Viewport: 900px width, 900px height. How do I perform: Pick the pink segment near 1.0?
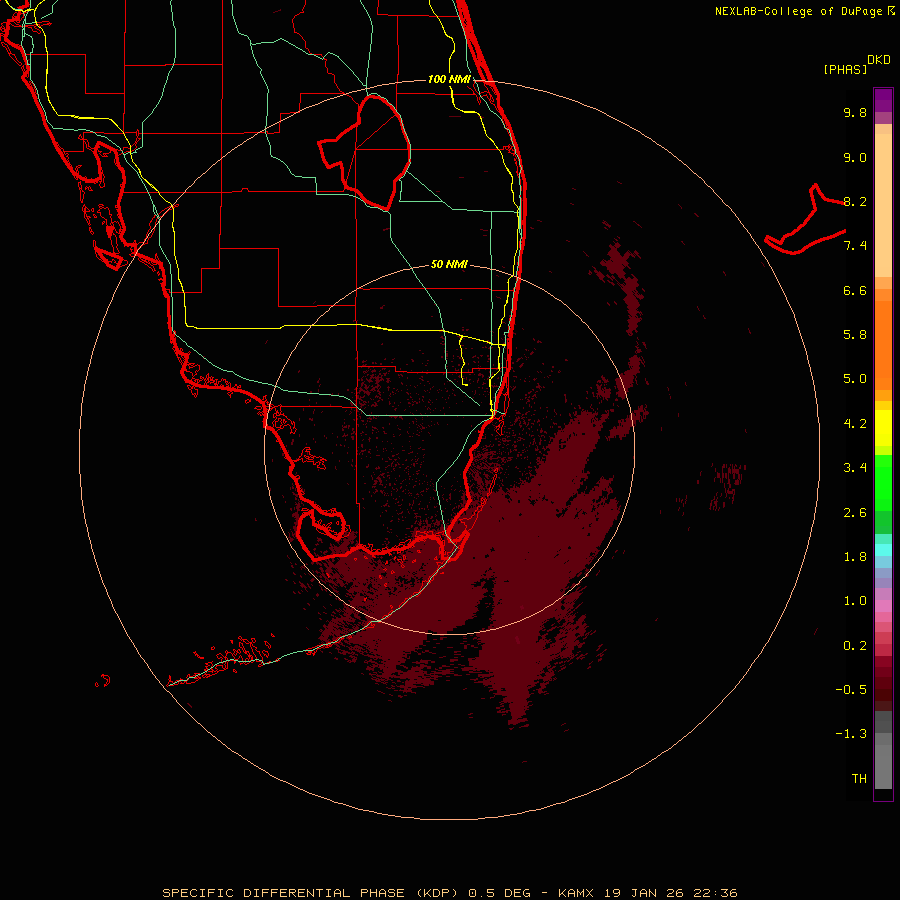[883, 606]
